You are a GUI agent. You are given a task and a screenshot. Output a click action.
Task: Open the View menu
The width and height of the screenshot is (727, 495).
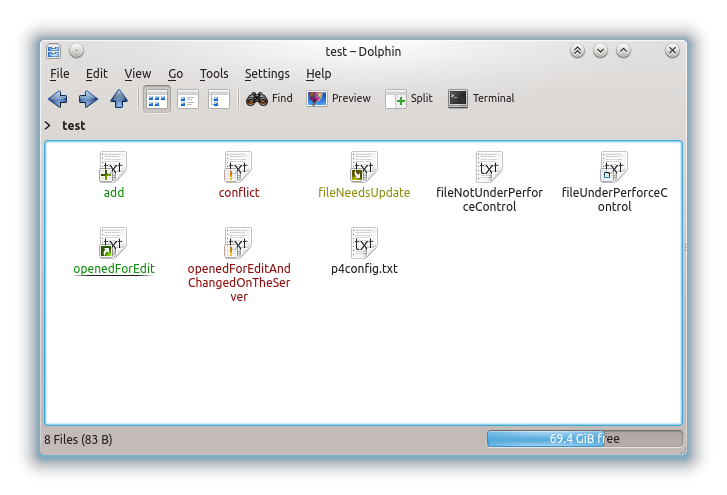137,74
